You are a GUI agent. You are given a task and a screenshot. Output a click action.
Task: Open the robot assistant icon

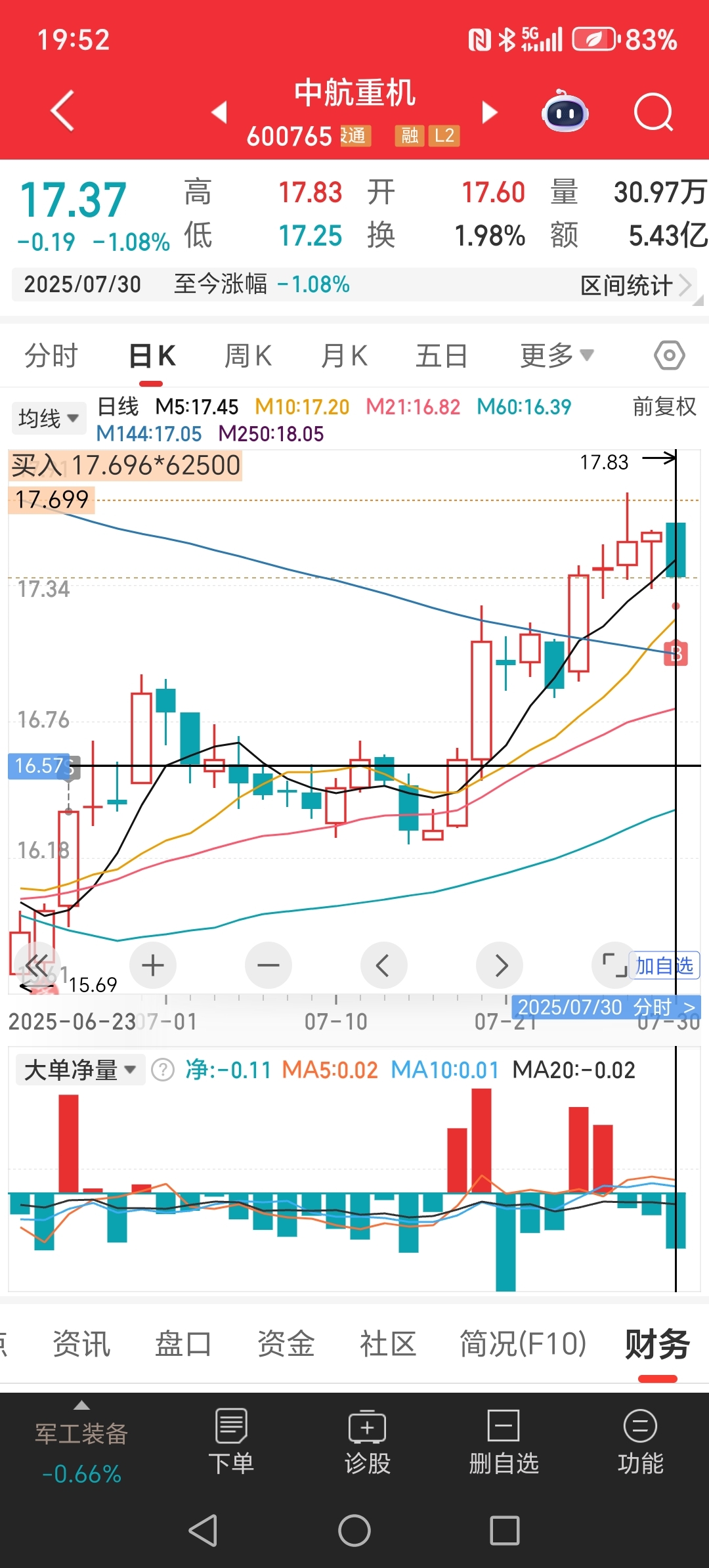(x=565, y=111)
